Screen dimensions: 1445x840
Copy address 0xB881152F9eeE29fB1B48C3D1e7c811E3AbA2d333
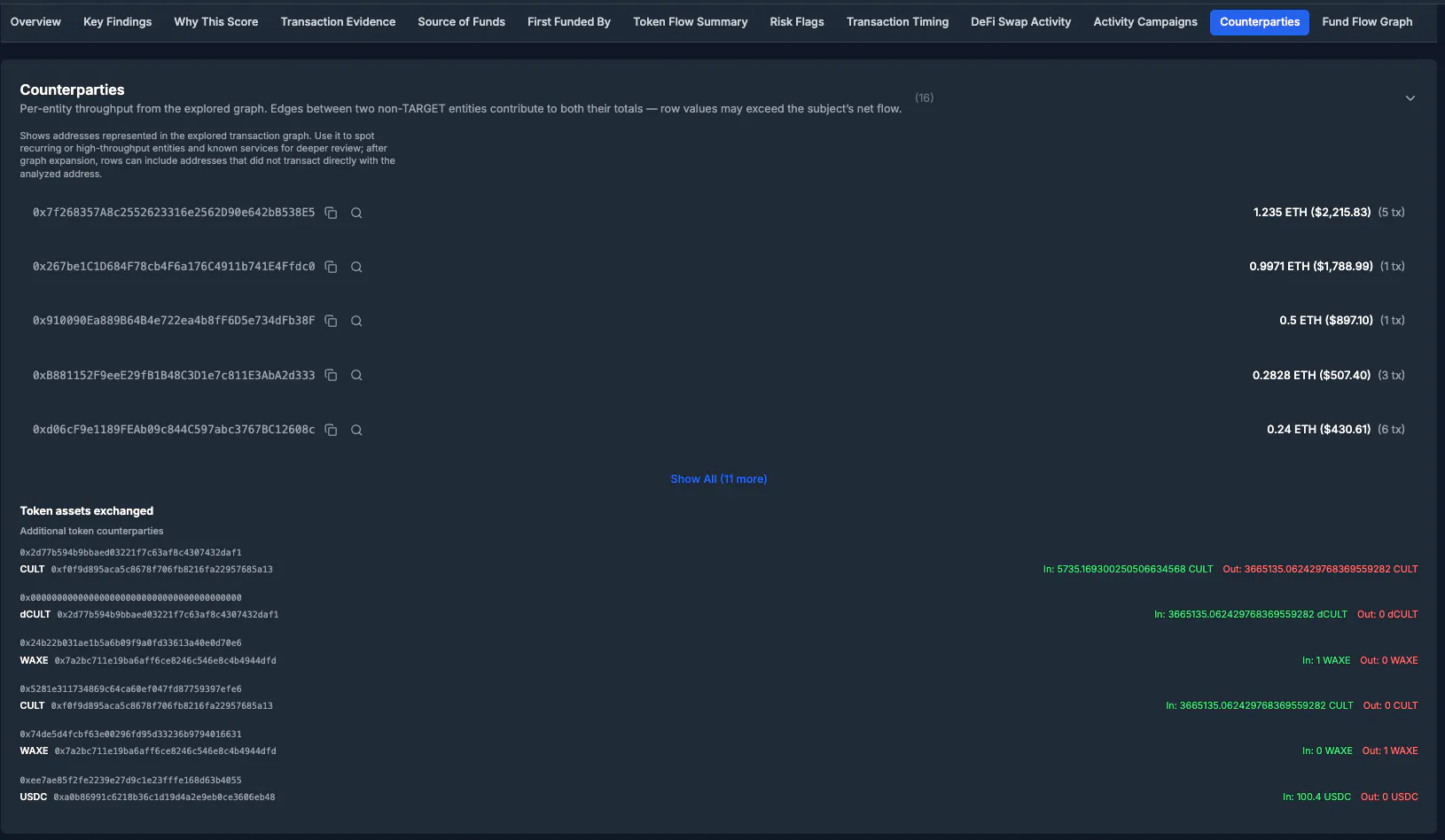331,375
